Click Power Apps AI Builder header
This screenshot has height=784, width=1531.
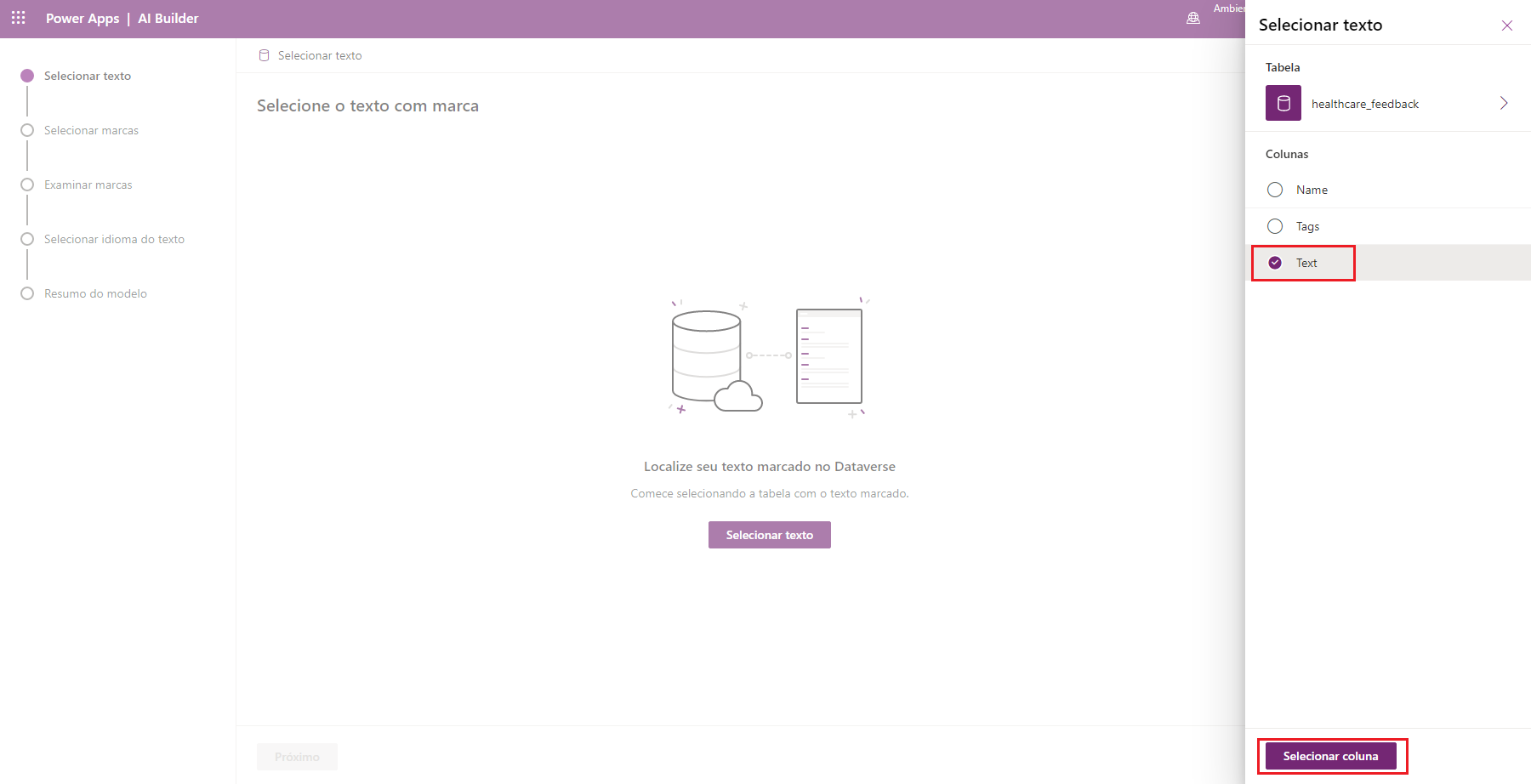pos(122,18)
